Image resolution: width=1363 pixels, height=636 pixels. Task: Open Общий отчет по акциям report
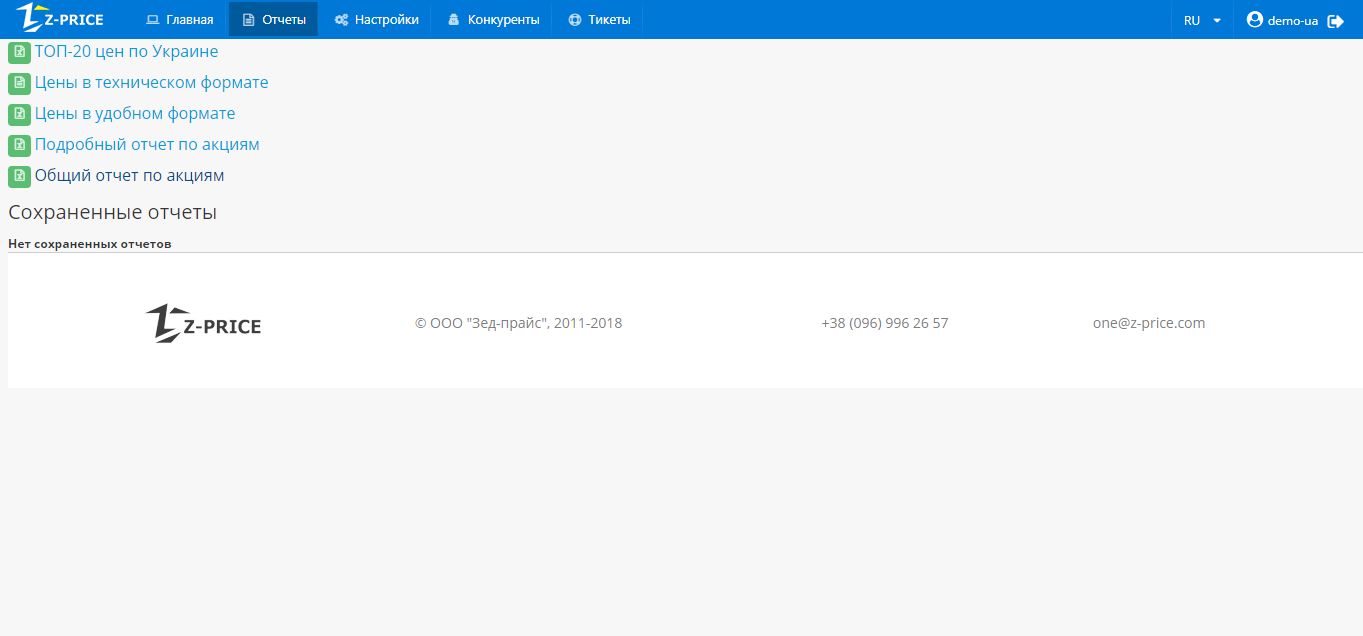[x=129, y=176]
